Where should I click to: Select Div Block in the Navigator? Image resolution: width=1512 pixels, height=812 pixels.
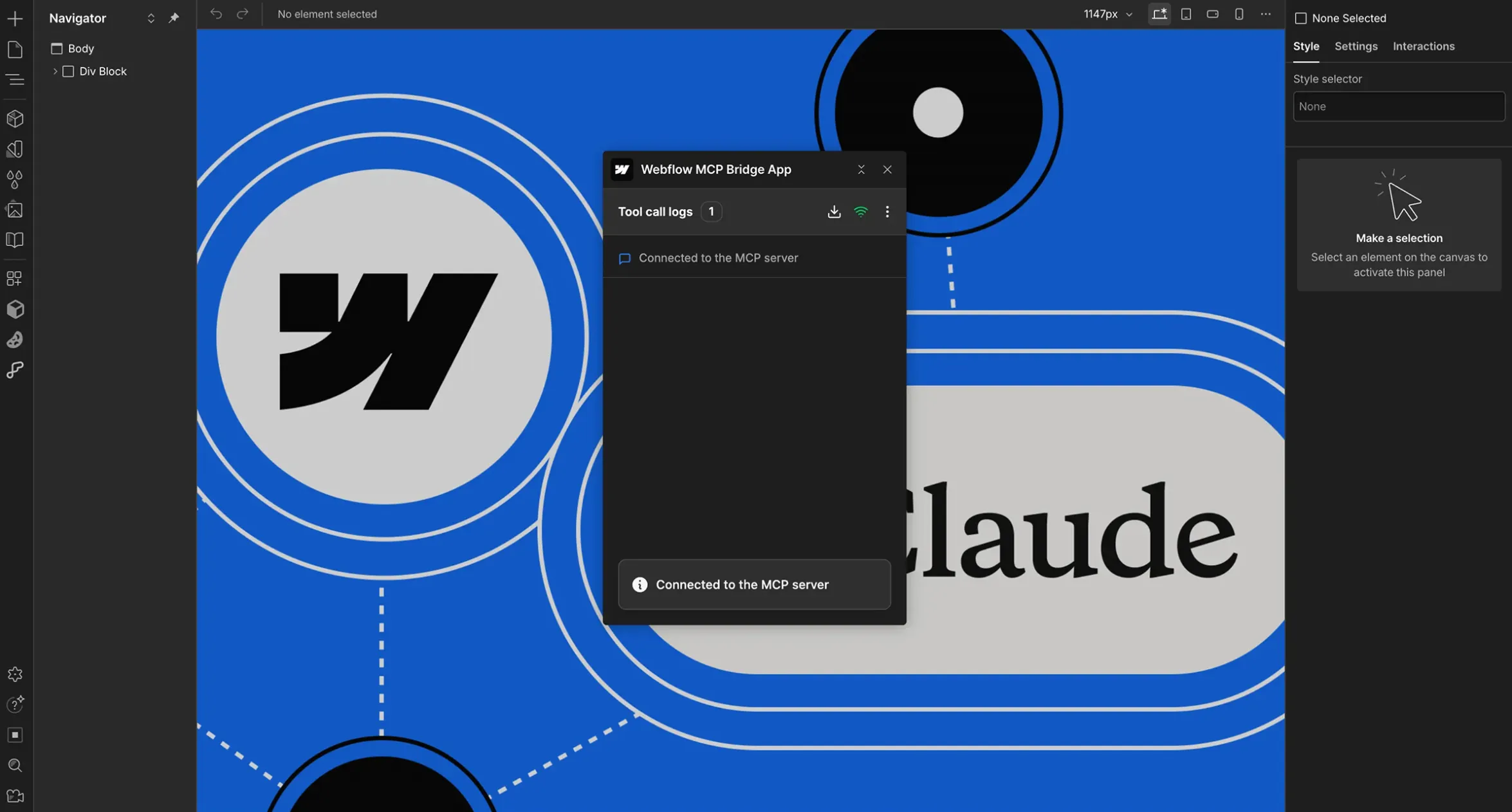pyautogui.click(x=103, y=71)
